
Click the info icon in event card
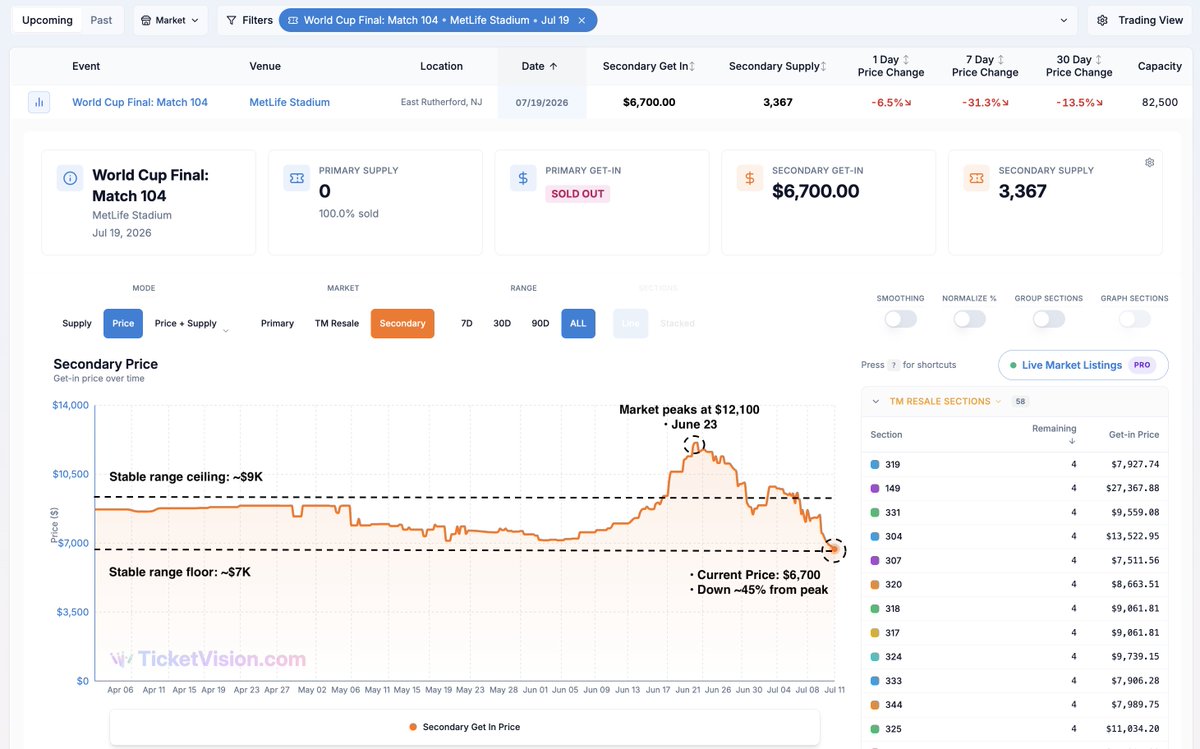(70, 178)
